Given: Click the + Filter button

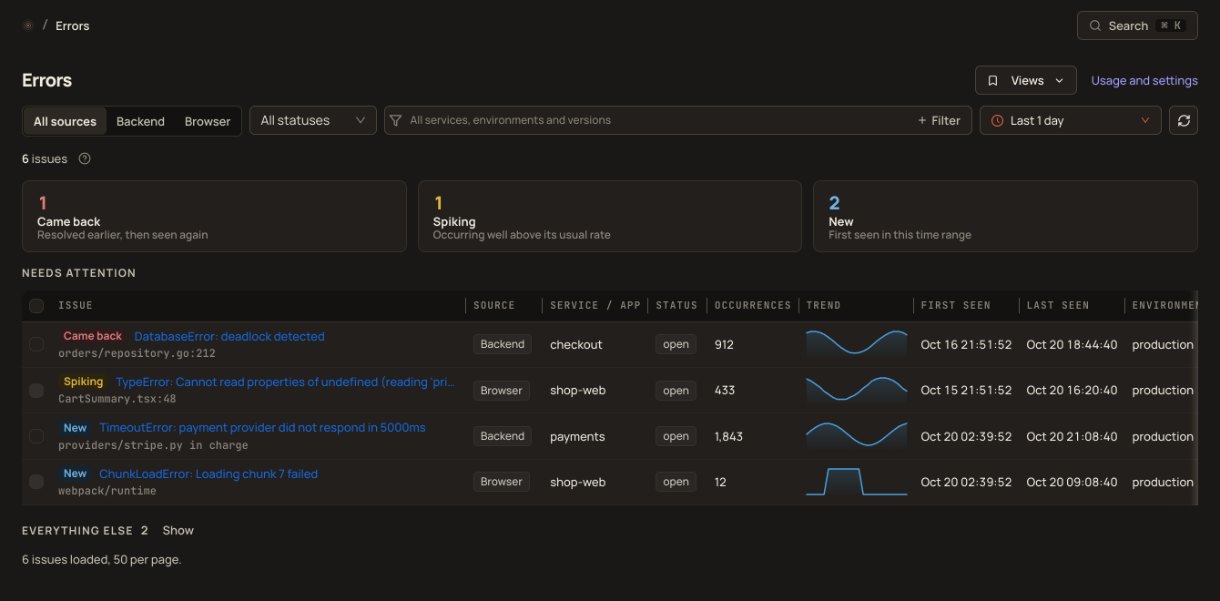Looking at the screenshot, I should tap(939, 120).
